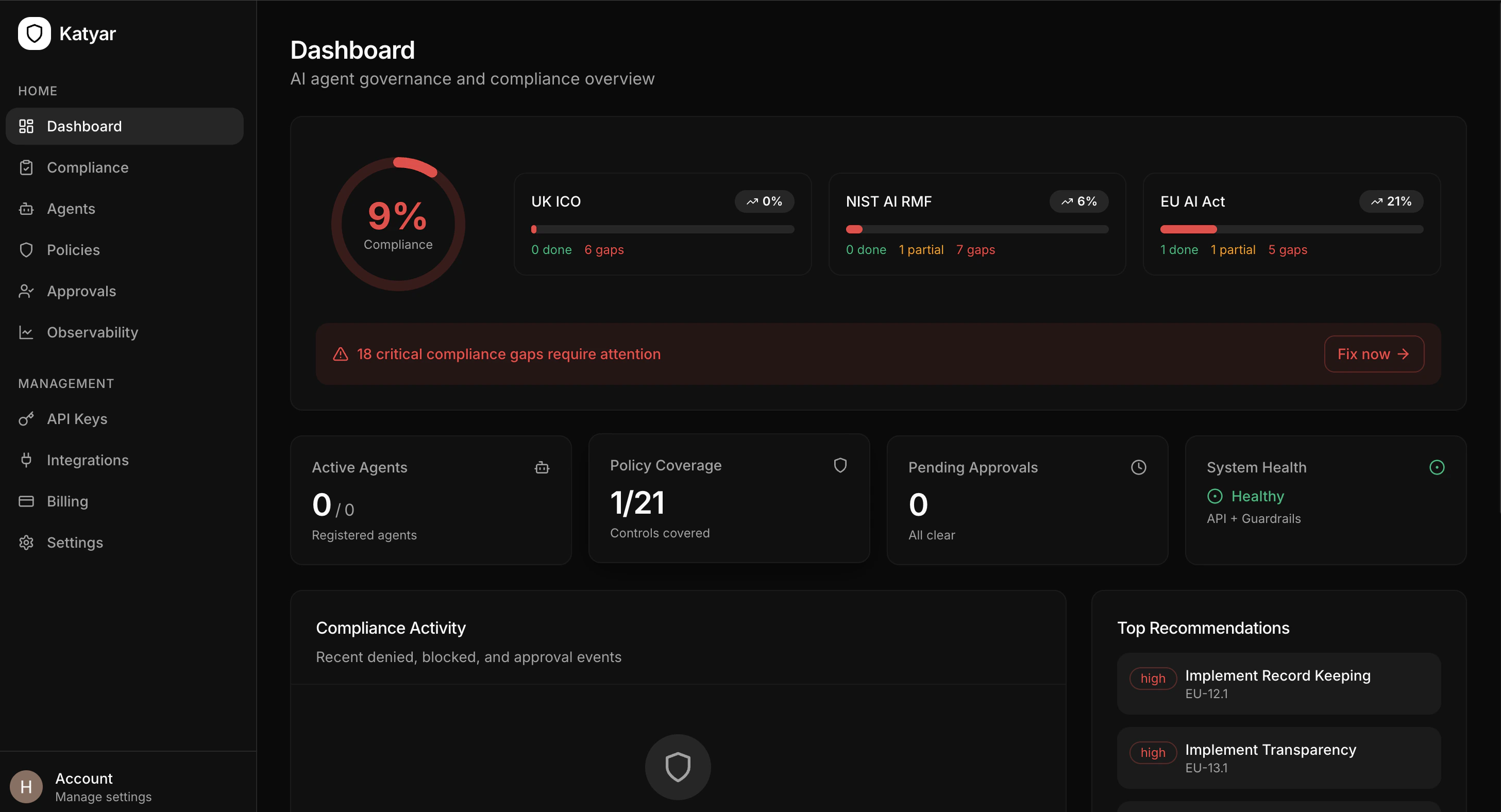Select the API Keys key icon
Viewport: 1501px width, 812px height.
tap(27, 418)
